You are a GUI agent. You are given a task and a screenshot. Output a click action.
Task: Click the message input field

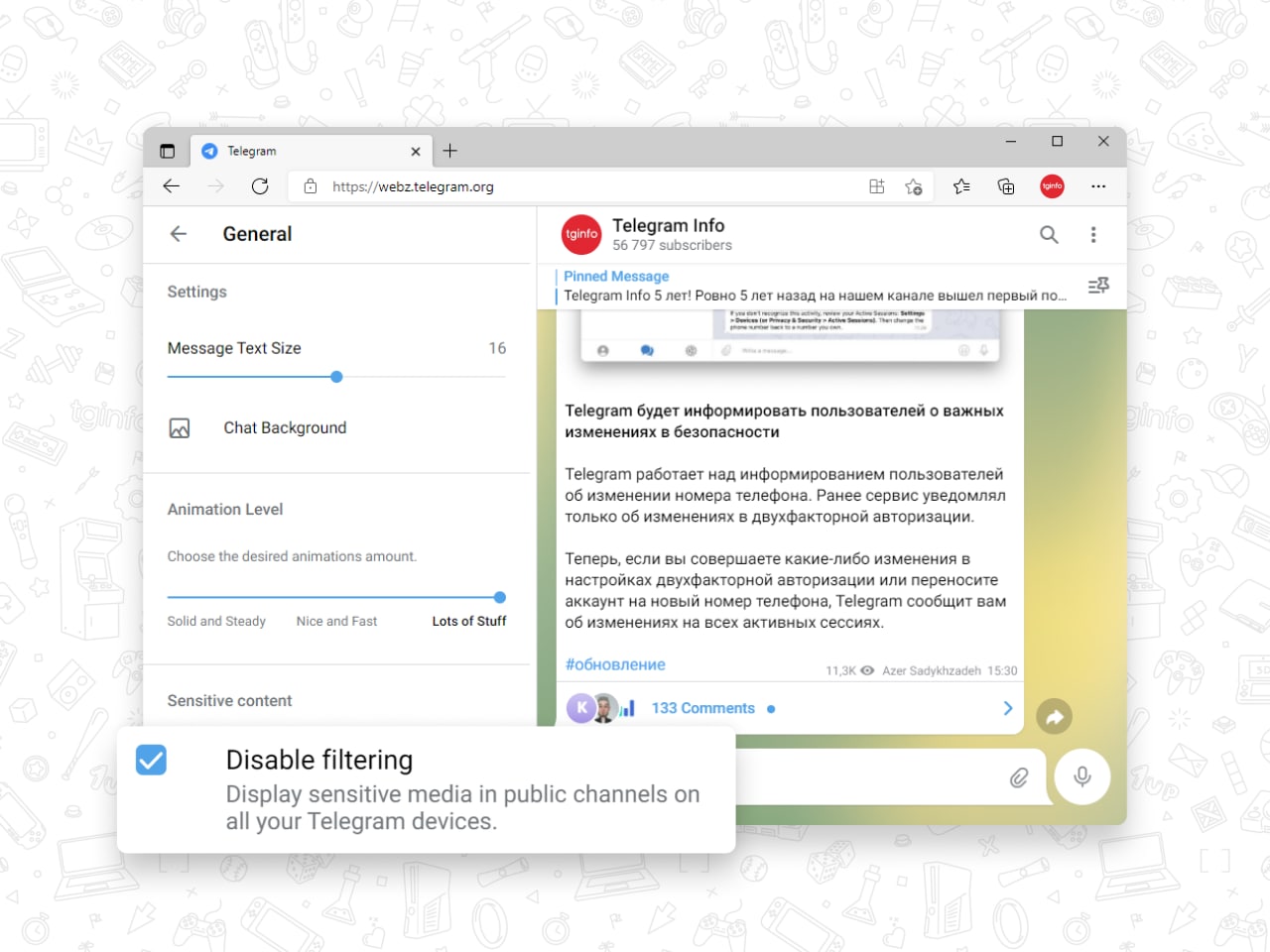pyautogui.click(x=871, y=777)
